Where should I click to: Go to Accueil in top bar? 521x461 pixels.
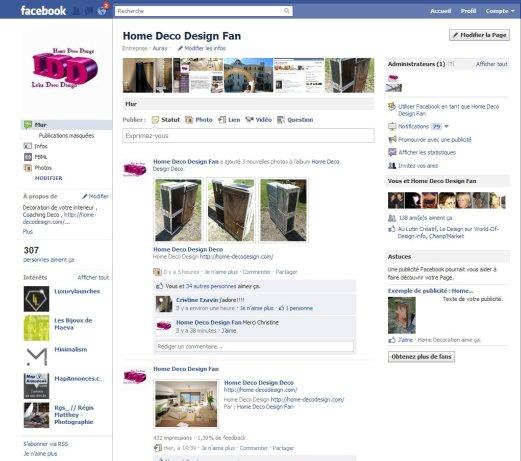coord(440,11)
